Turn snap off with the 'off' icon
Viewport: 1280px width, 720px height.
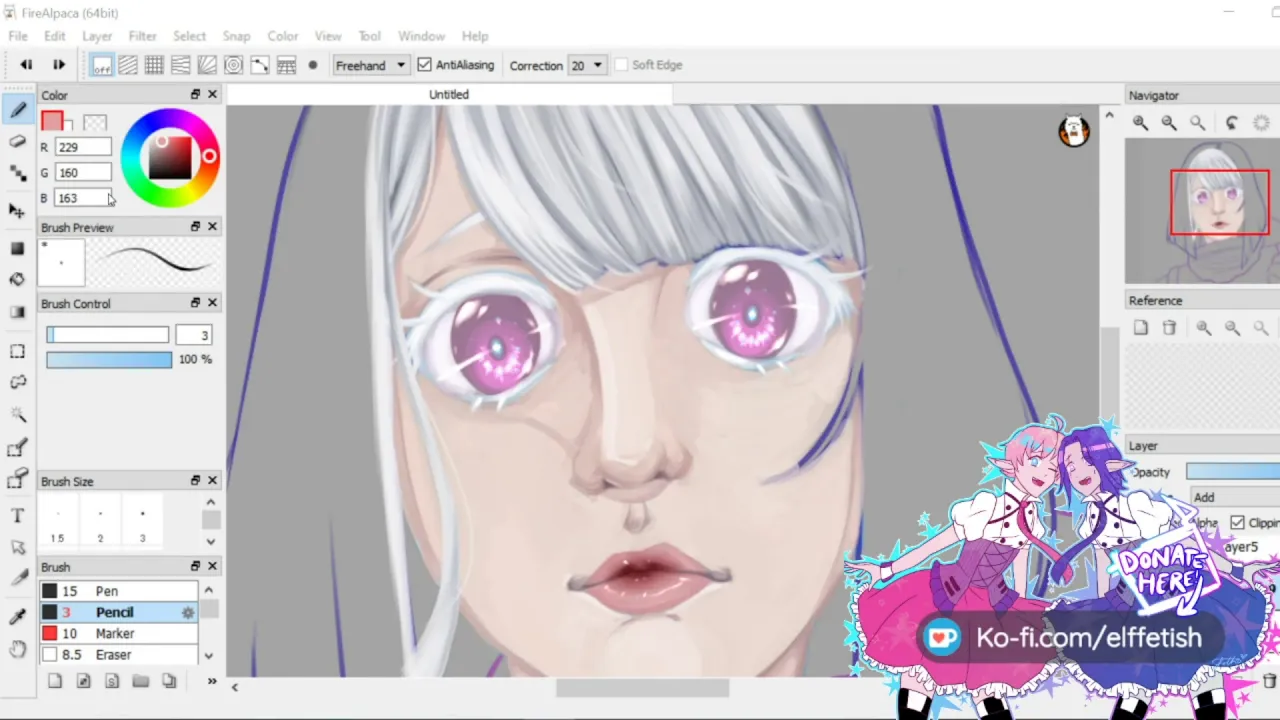pos(102,65)
